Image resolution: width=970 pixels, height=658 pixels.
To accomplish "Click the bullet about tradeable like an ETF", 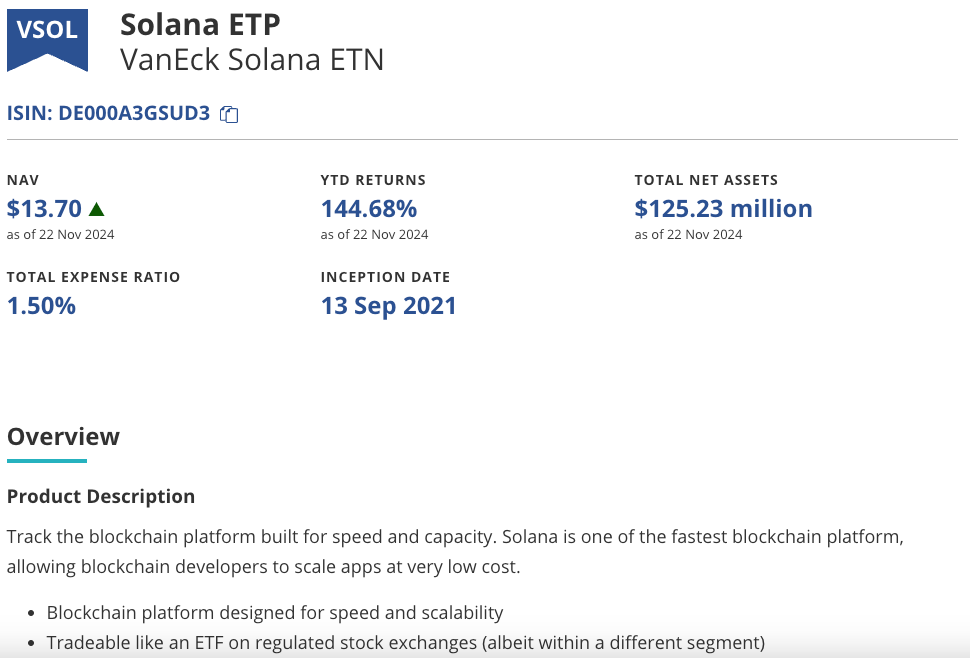I will point(406,643).
